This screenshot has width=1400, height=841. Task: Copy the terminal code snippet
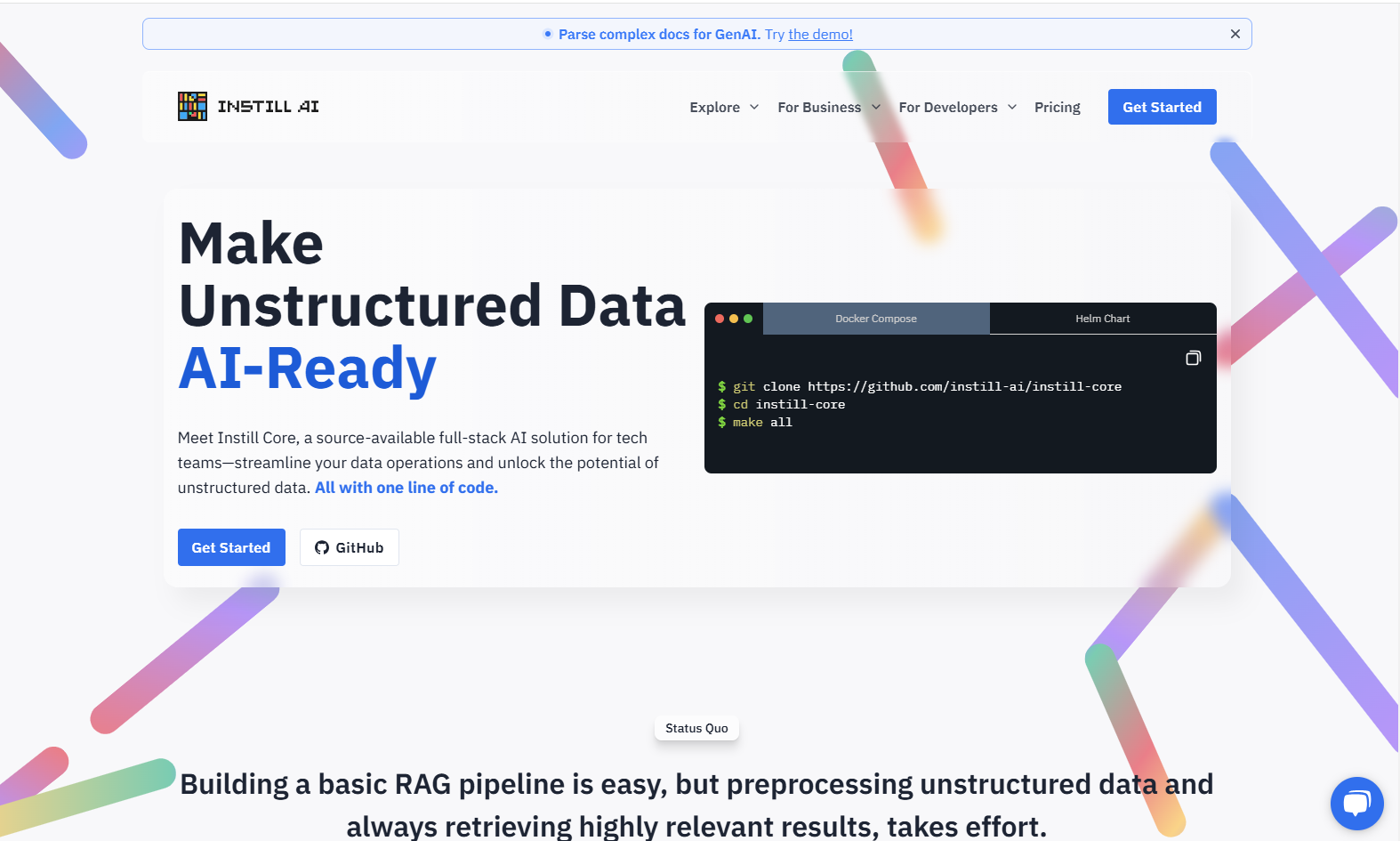point(1193,358)
